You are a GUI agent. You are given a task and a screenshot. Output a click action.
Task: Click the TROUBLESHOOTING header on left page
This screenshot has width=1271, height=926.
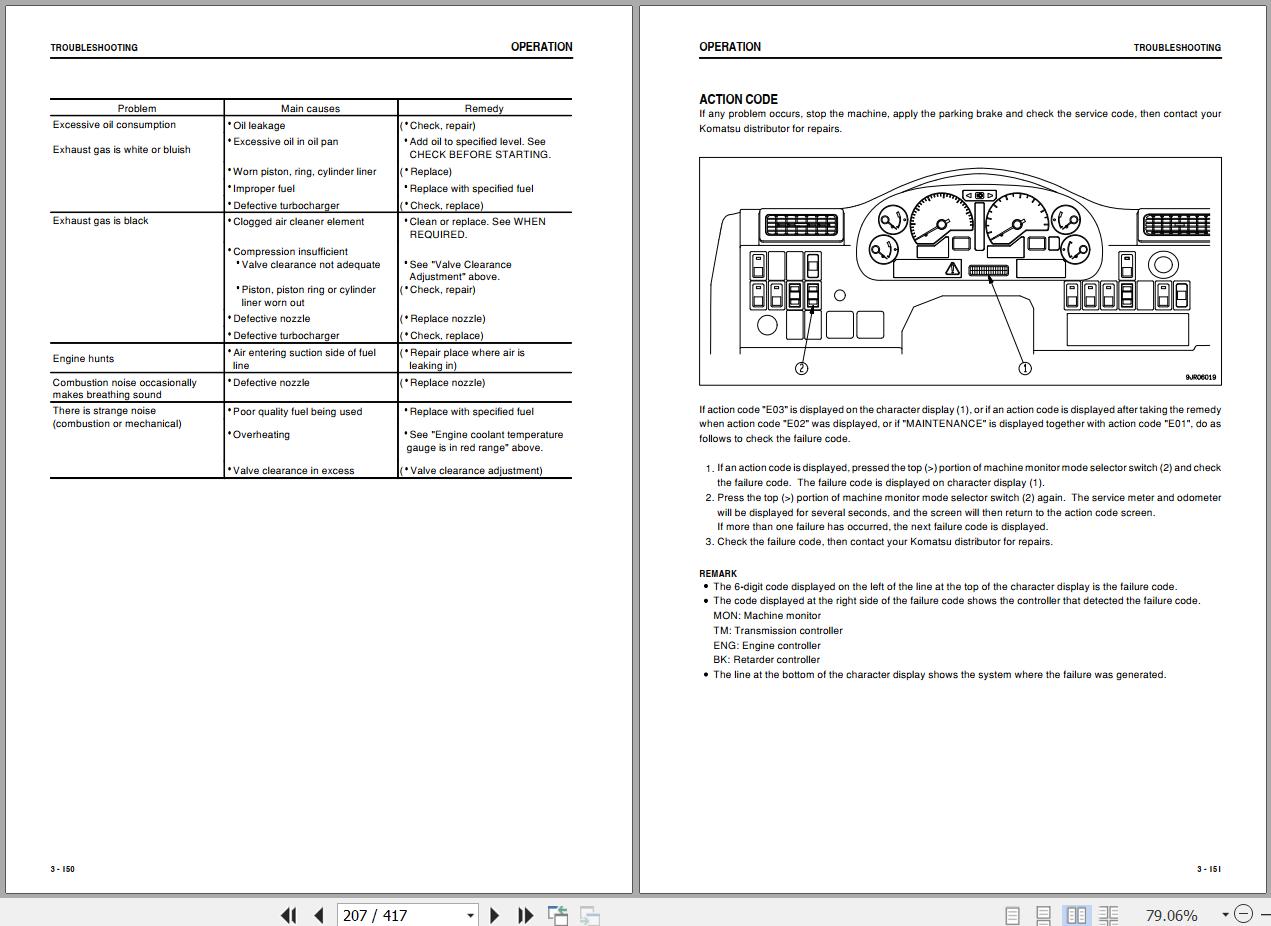[94, 48]
